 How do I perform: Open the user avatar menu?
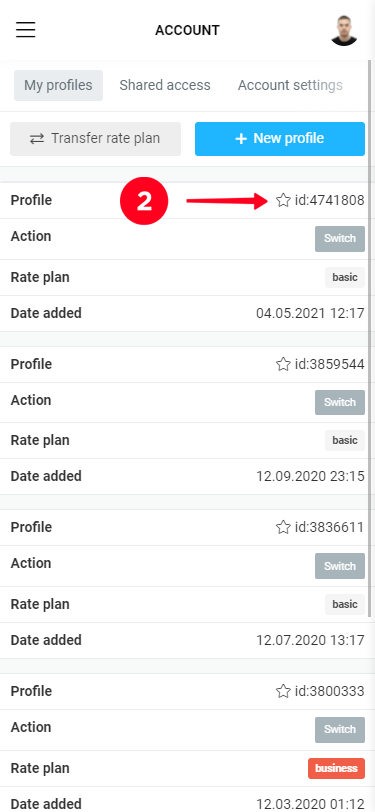click(x=344, y=30)
